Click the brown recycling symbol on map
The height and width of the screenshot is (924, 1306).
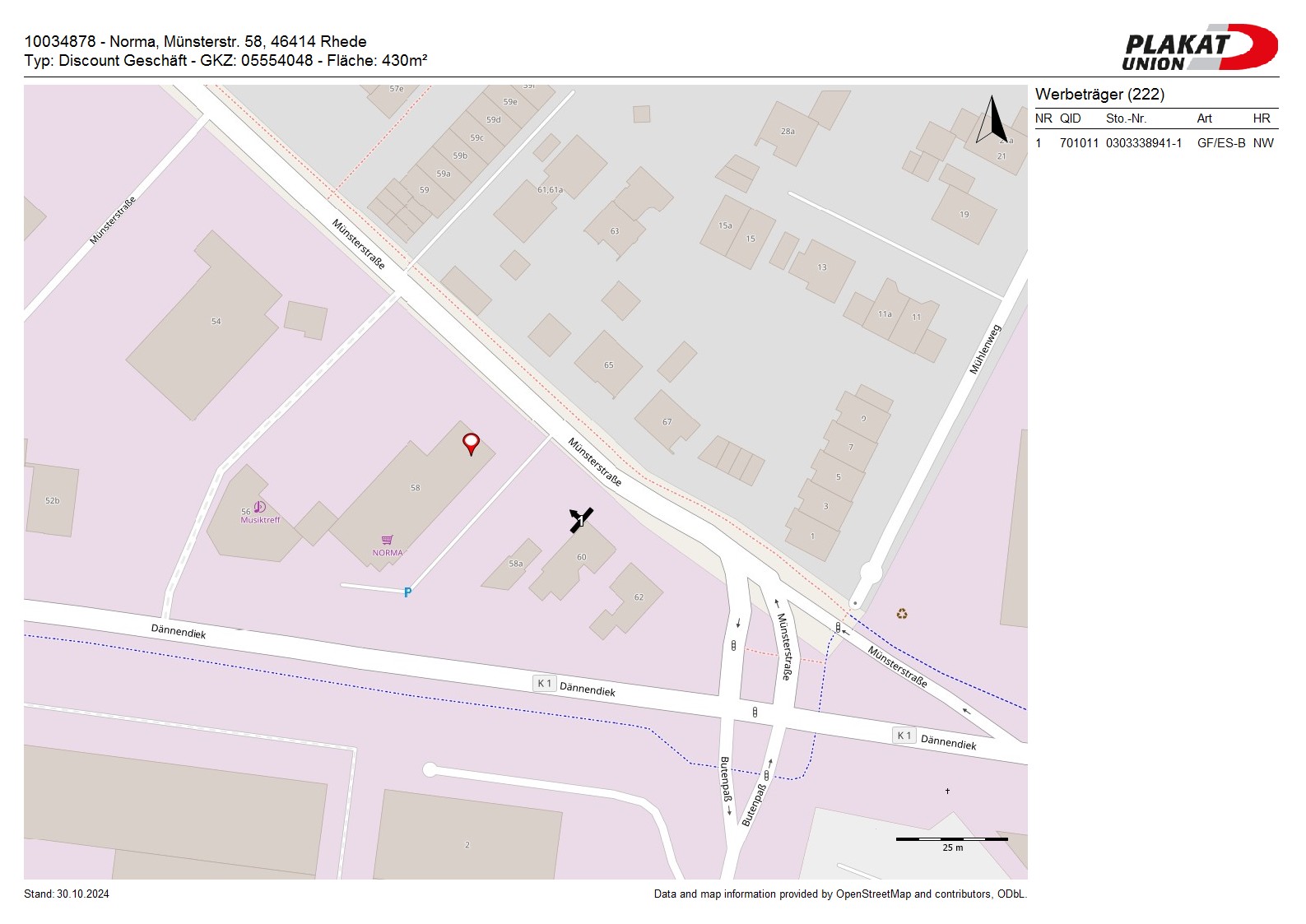[902, 614]
